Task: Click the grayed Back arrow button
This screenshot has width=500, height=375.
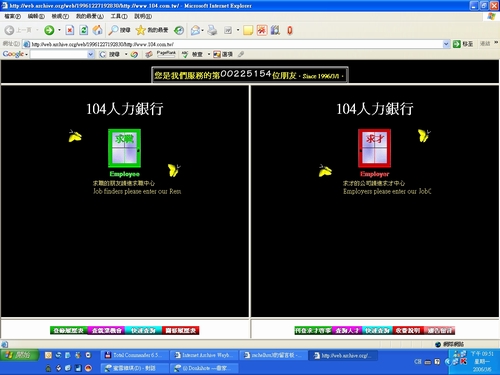Action: click(9, 30)
